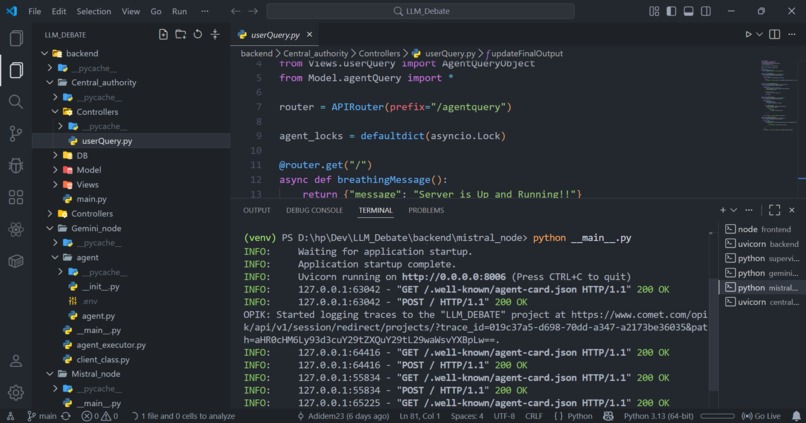Open the Go menu
This screenshot has width=806, height=423.
(156, 11)
